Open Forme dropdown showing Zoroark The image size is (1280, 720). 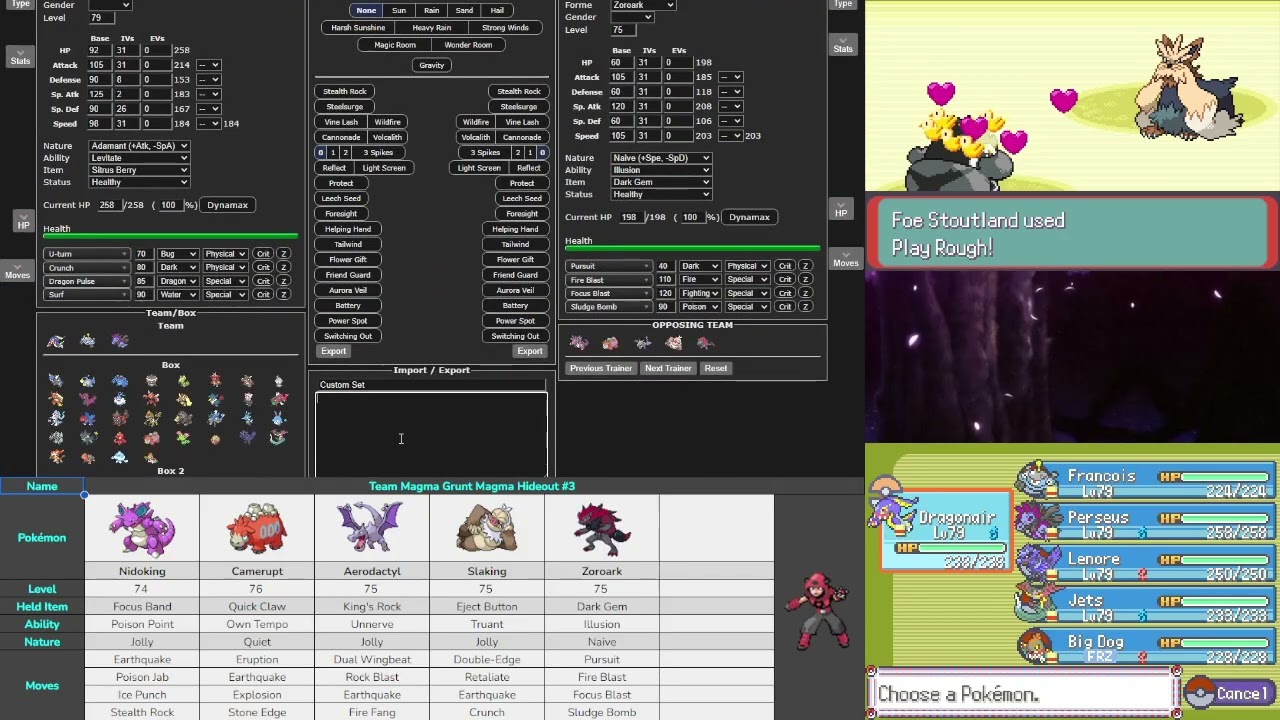(643, 5)
